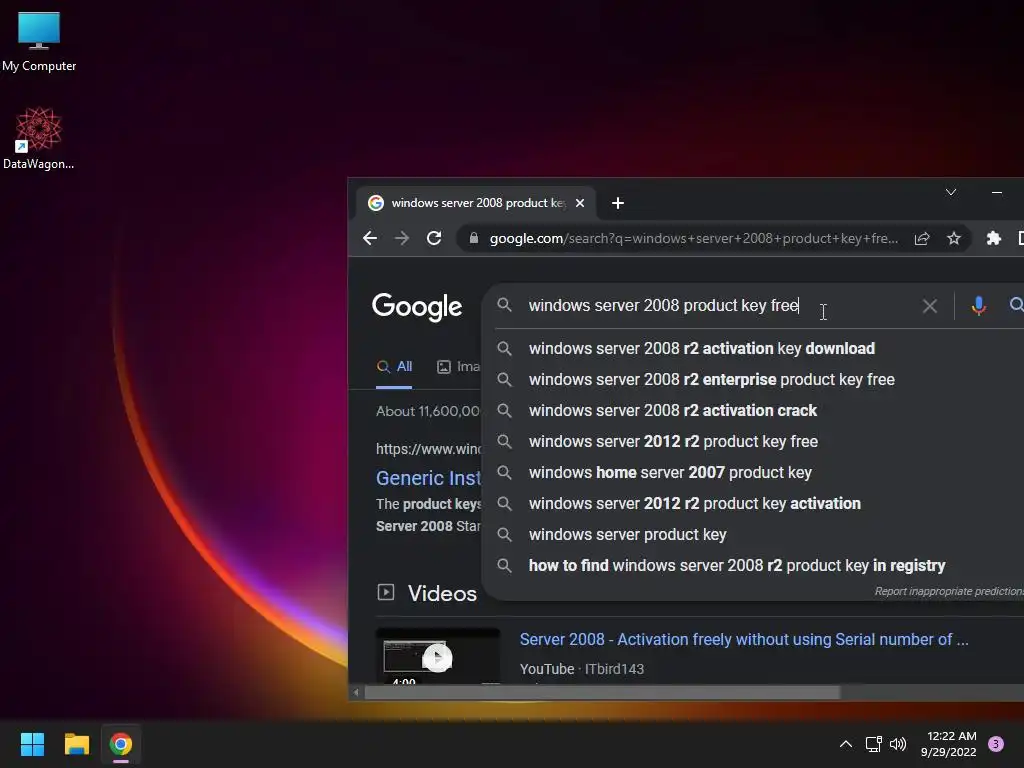Open My Computer desktop icon

pos(39,40)
